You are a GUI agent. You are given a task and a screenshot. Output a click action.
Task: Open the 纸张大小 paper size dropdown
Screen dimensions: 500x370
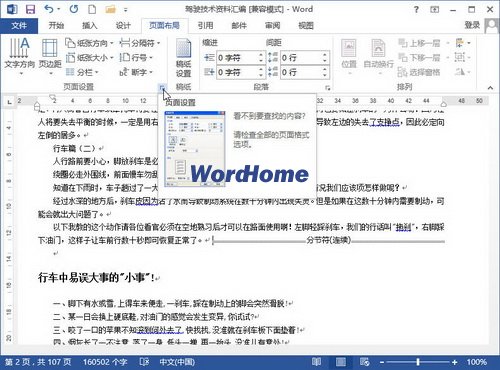pyautogui.click(x=89, y=58)
